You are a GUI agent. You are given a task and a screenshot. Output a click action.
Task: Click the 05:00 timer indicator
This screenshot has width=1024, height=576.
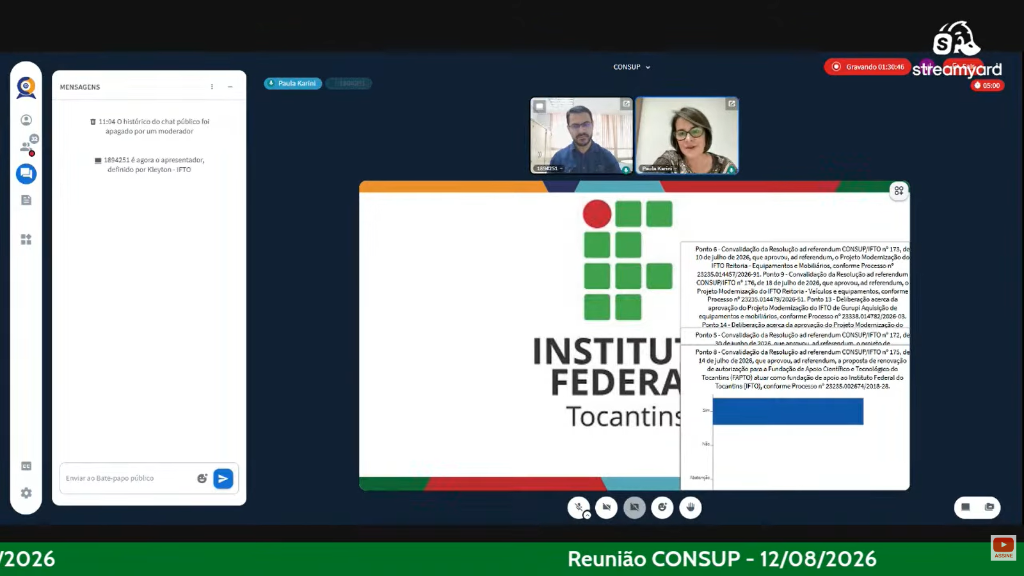click(x=987, y=86)
